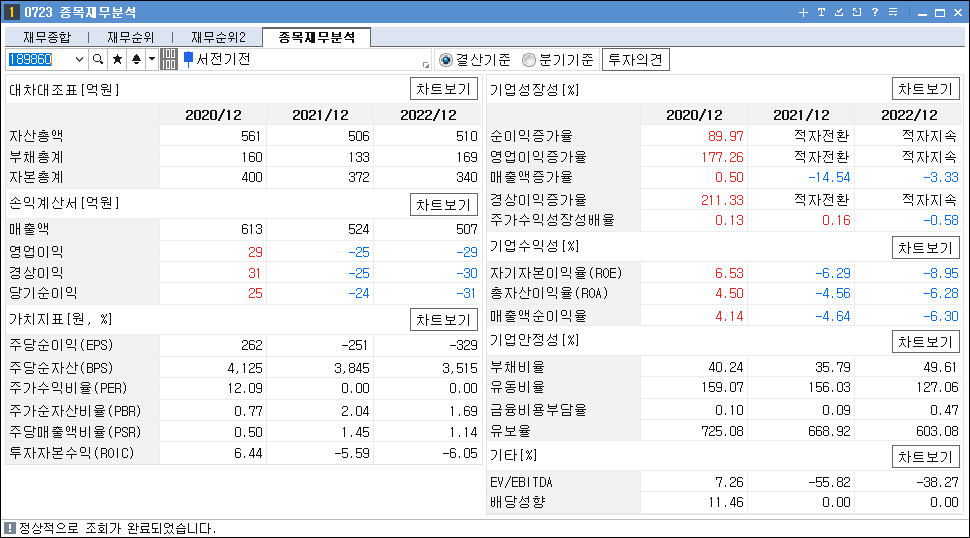Image resolution: width=970 pixels, height=538 pixels.
Task: Switch to the 재무순위 tab
Action: click(x=131, y=37)
